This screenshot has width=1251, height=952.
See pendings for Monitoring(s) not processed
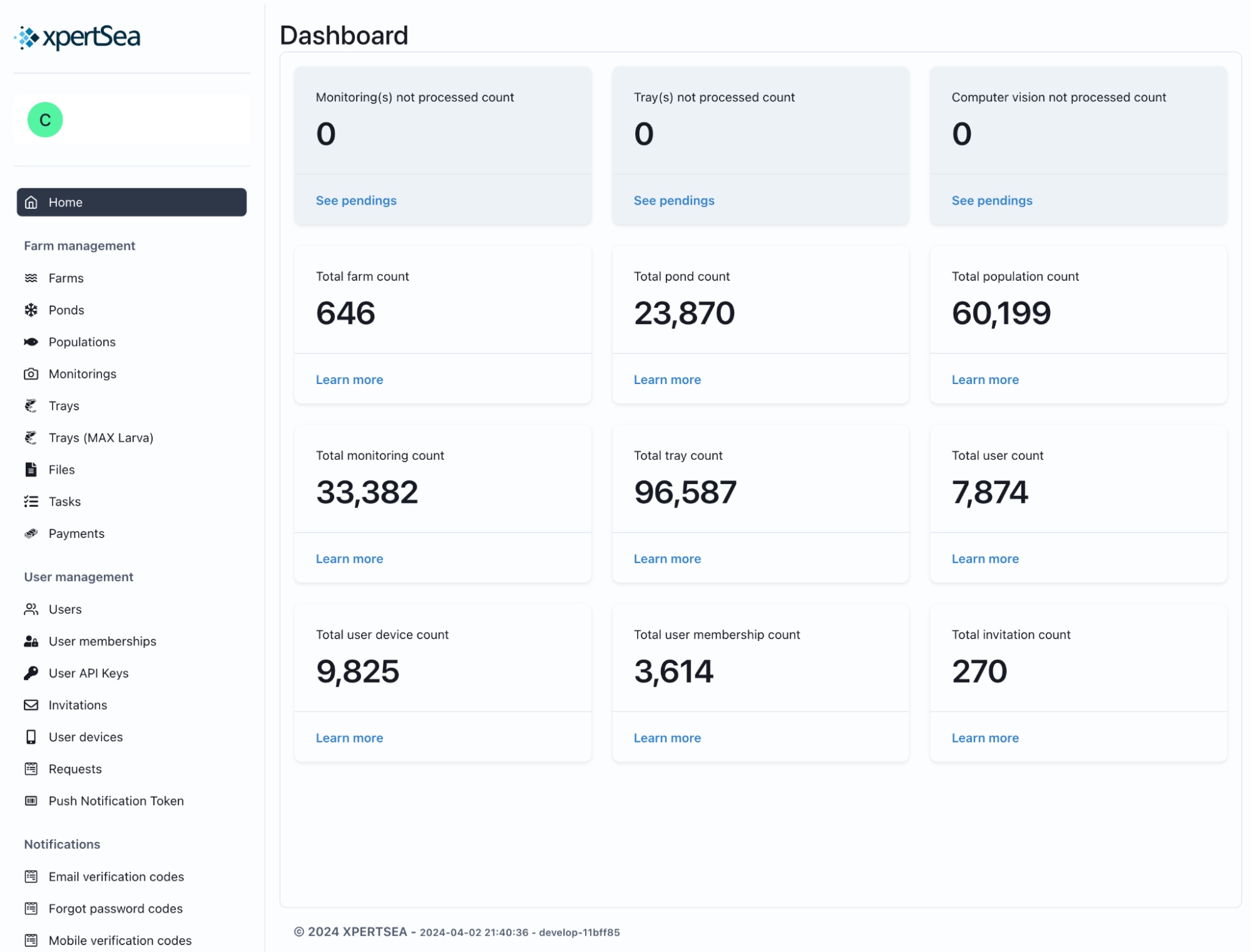pyautogui.click(x=355, y=200)
